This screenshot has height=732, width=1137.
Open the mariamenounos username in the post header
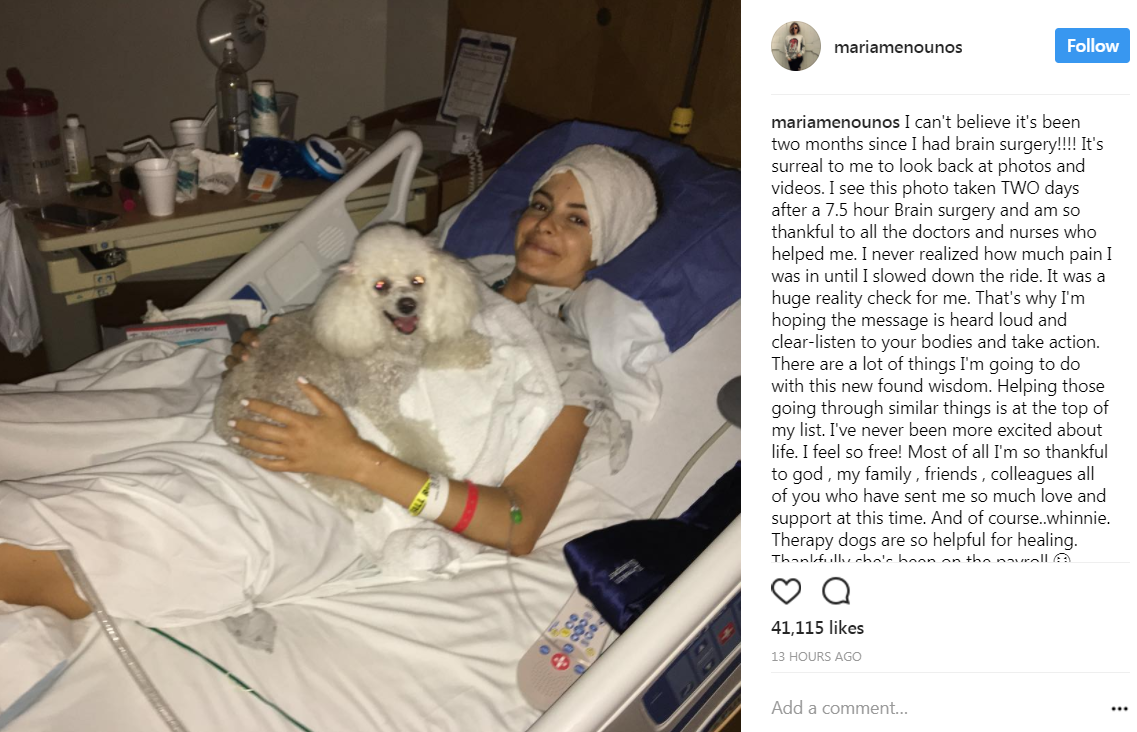pyautogui.click(x=898, y=47)
